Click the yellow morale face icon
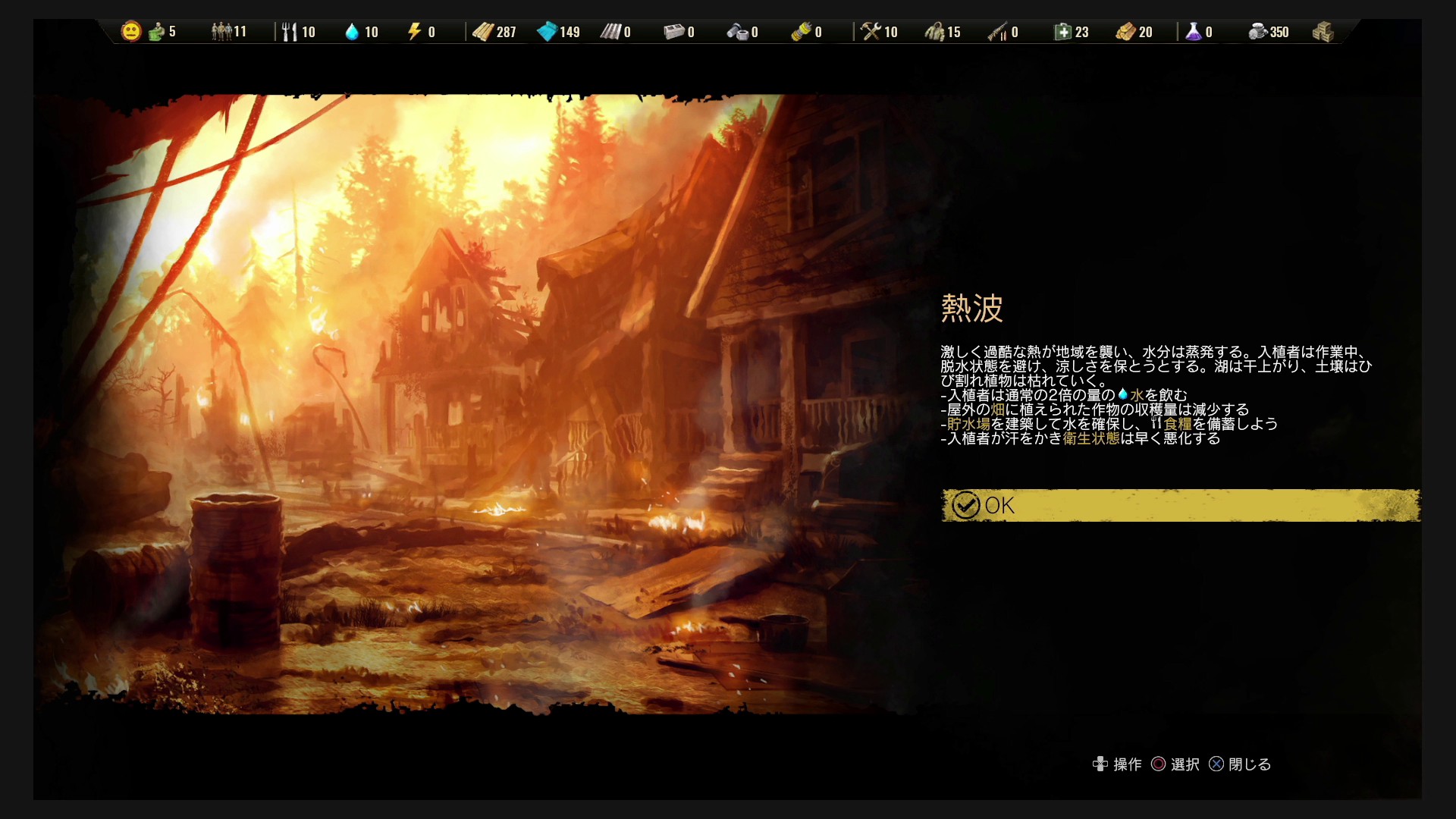Image resolution: width=1456 pixels, height=819 pixels. pyautogui.click(x=131, y=32)
